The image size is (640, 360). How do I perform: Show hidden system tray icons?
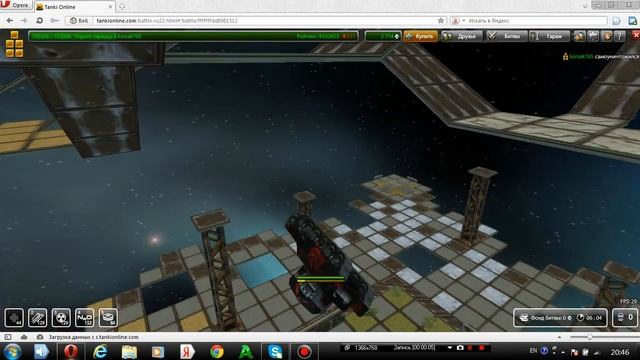563,351
